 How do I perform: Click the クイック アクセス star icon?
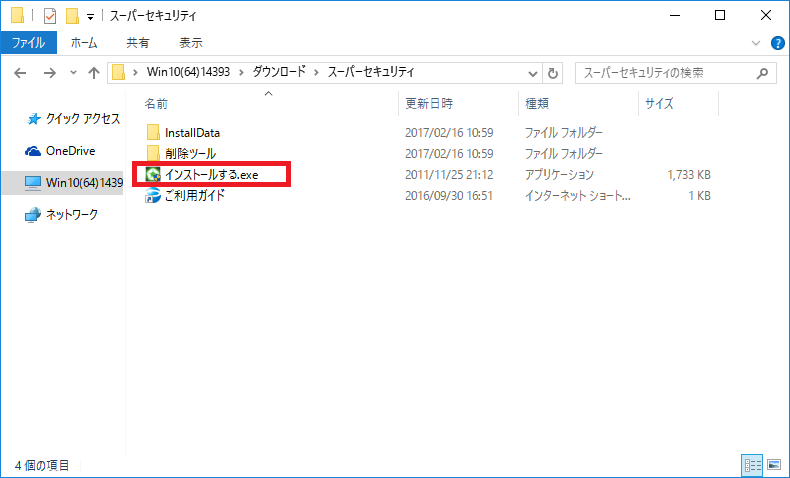pyautogui.click(x=34, y=119)
